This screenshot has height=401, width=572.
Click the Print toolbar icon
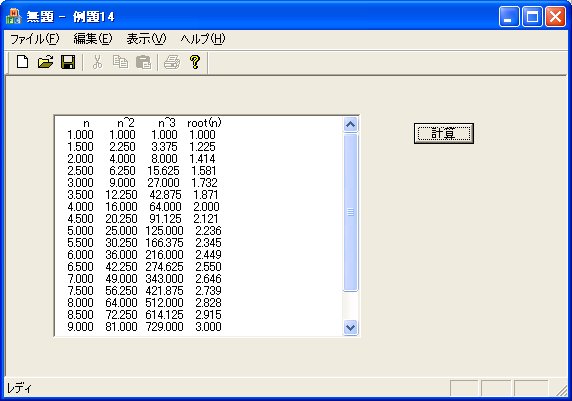tap(172, 62)
